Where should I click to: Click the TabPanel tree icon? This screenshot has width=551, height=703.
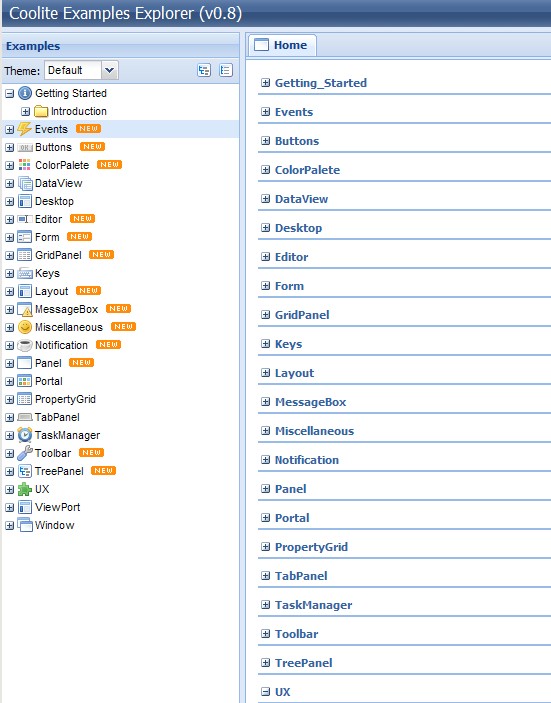click(25, 417)
